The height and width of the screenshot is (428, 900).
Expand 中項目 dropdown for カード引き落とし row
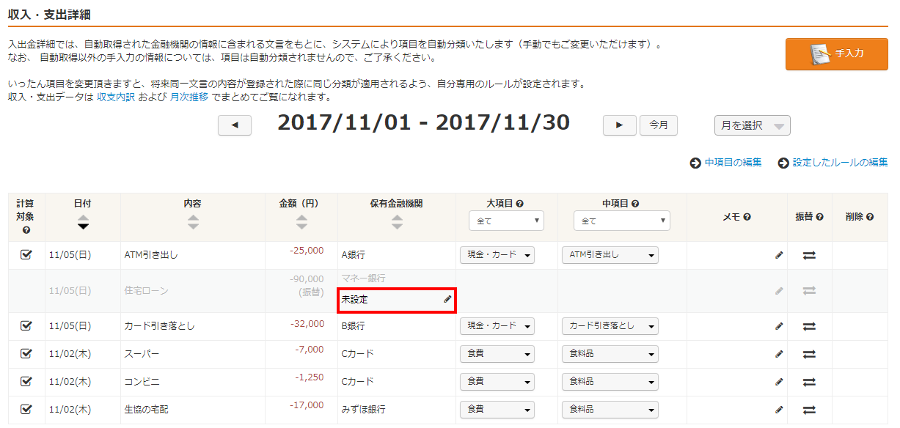point(610,326)
